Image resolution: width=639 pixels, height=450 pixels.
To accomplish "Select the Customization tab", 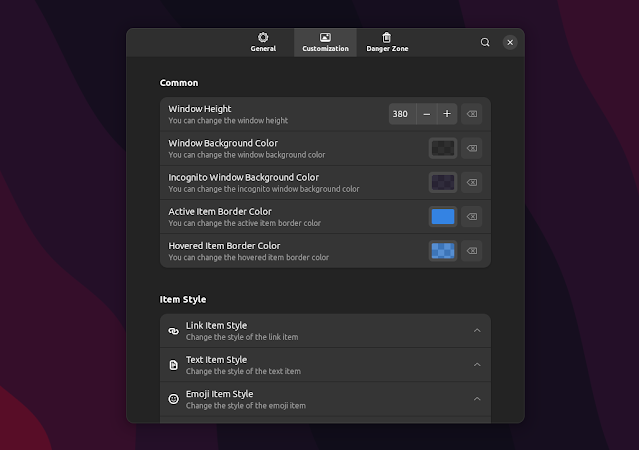I will click(x=325, y=42).
